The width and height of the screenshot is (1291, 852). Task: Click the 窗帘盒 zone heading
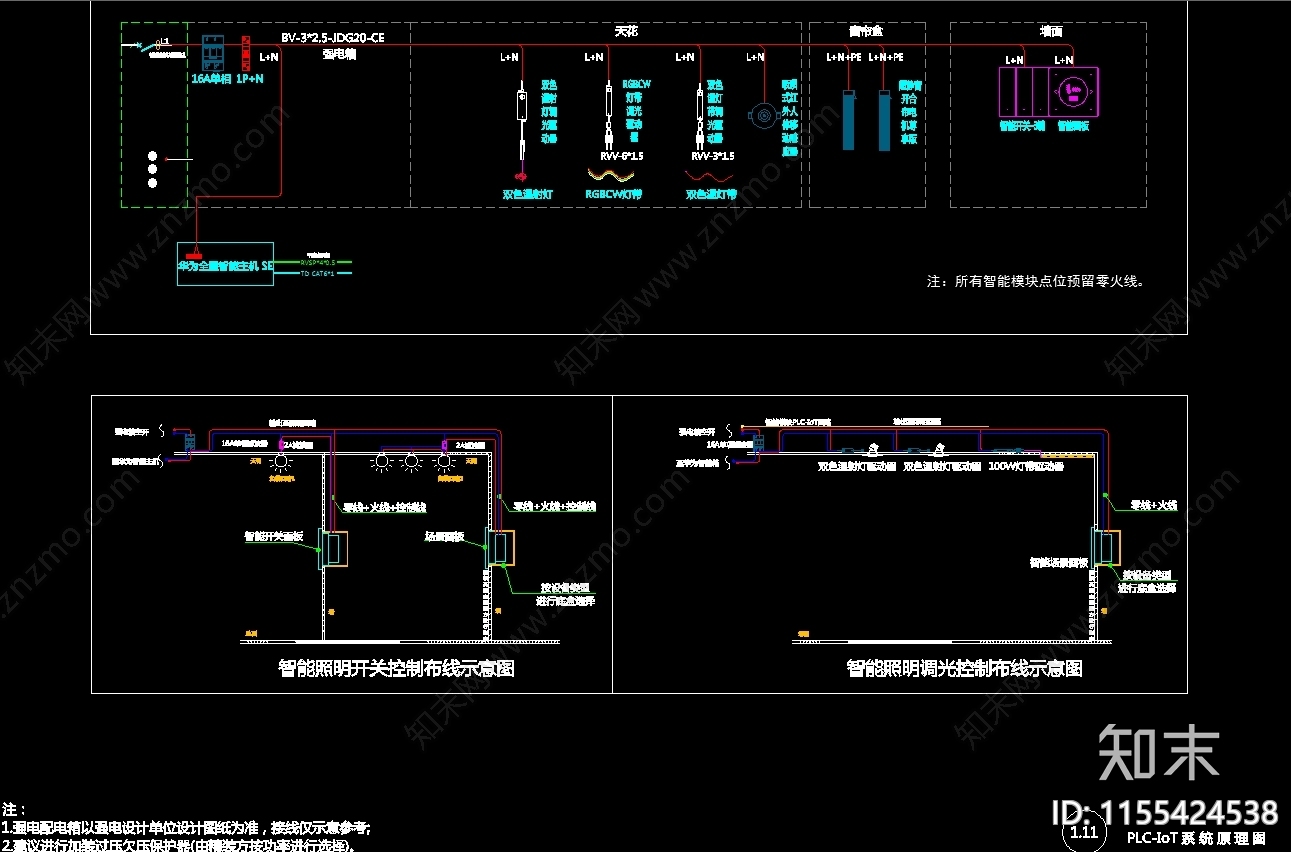pos(866,32)
